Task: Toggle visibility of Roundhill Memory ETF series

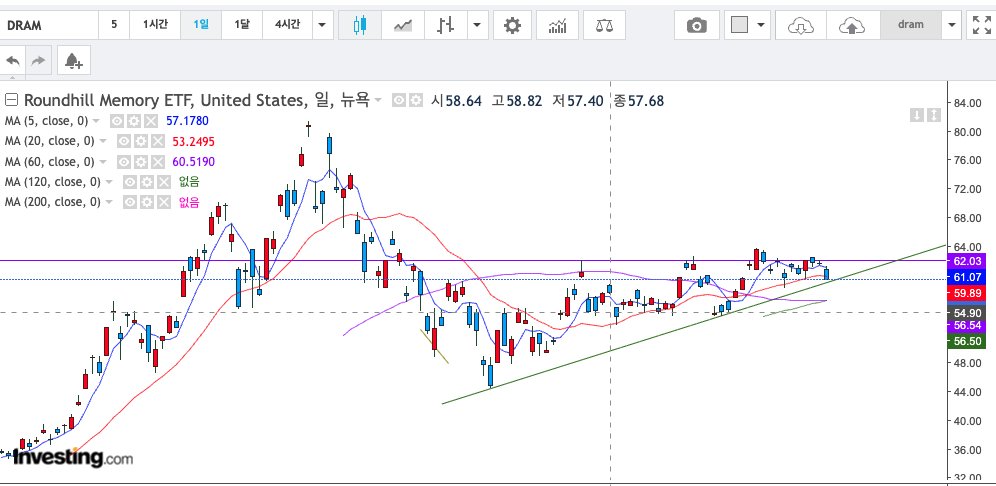Action: [398, 100]
